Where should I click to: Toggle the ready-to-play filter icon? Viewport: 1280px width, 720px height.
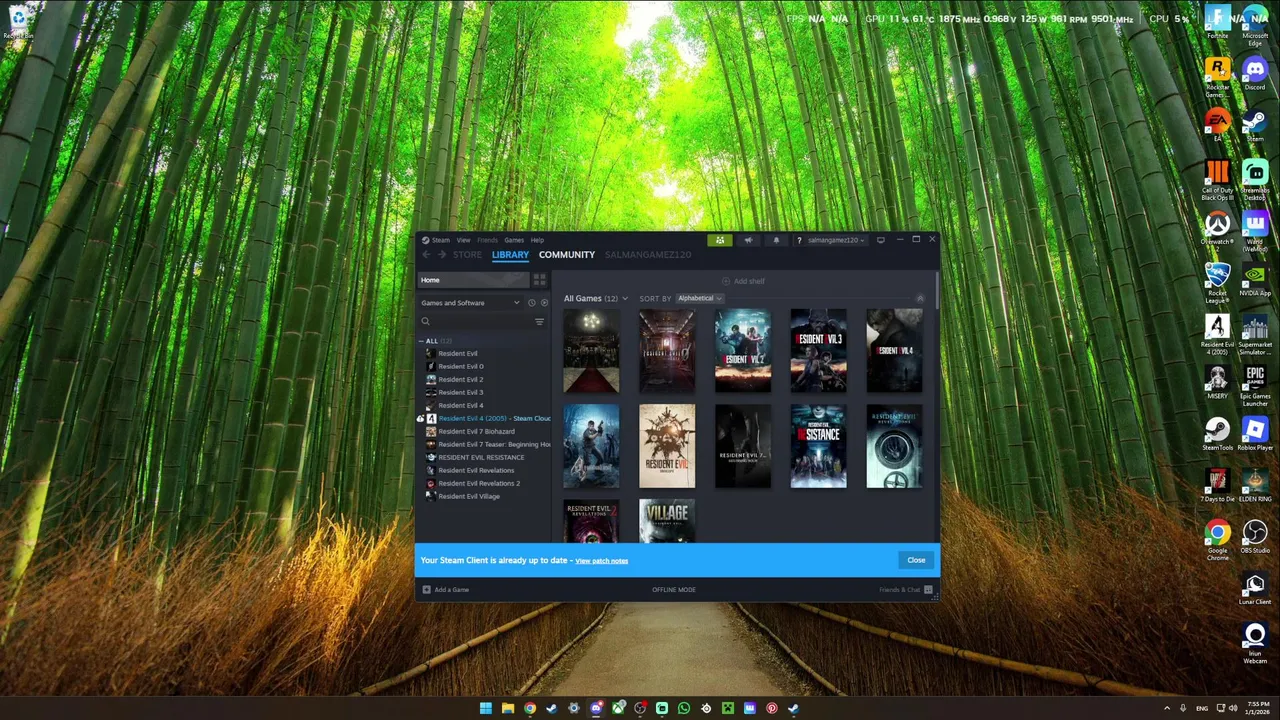coord(544,303)
